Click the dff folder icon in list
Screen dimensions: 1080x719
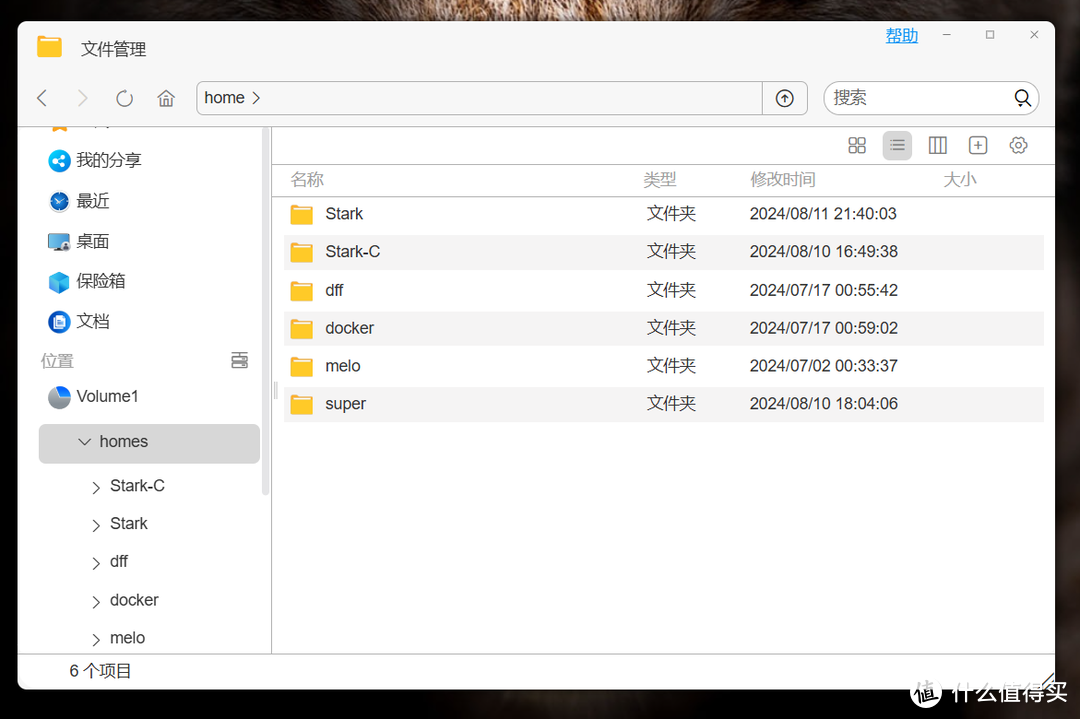(301, 291)
